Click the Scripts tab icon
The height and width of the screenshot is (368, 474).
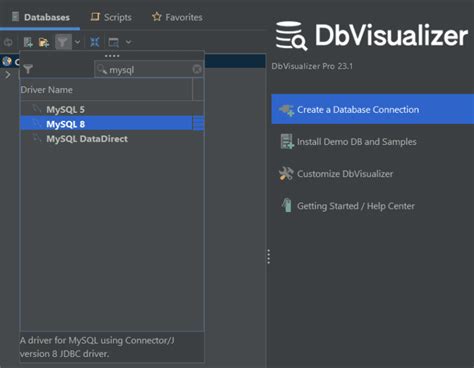click(x=95, y=16)
